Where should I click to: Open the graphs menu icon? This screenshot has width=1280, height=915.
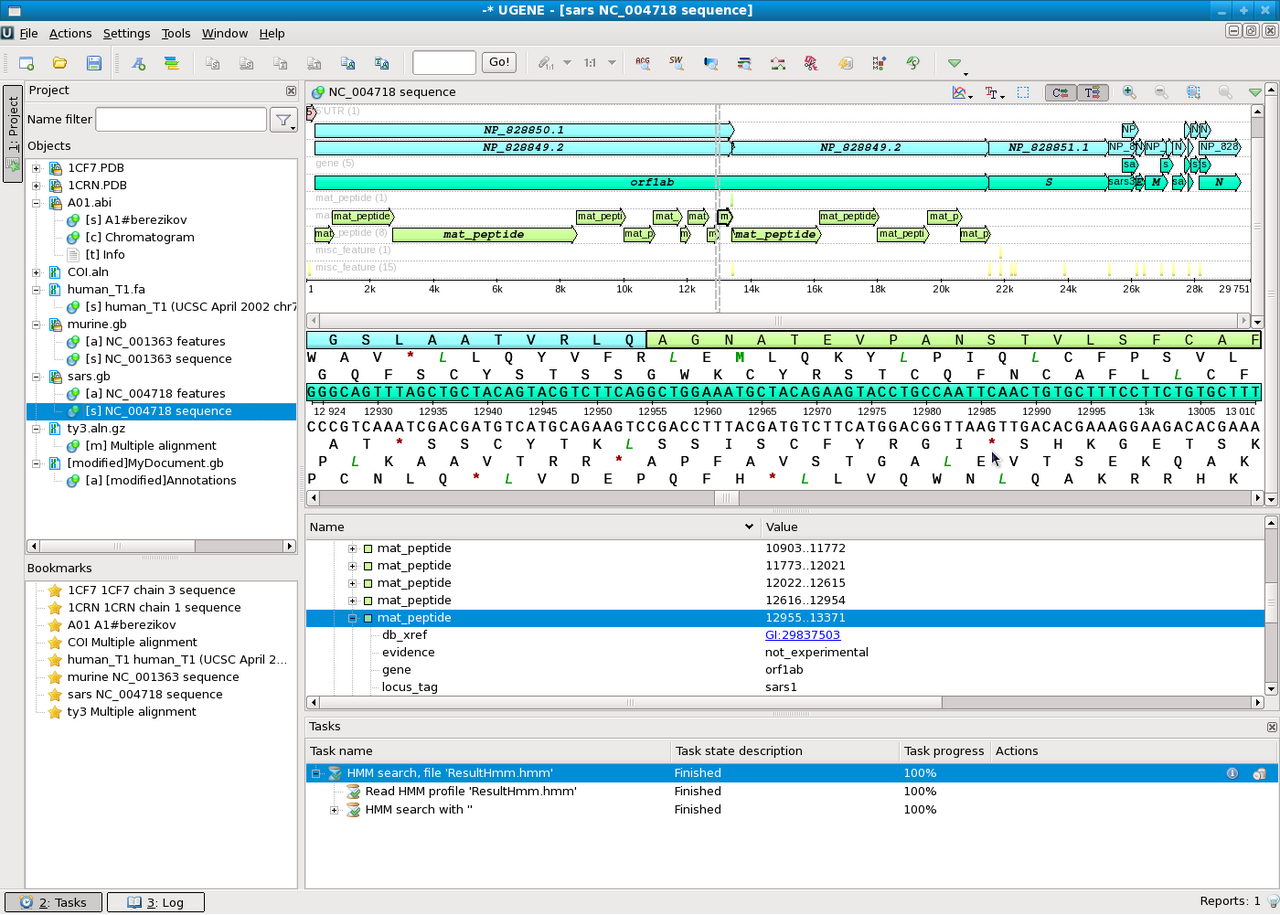tap(962, 92)
